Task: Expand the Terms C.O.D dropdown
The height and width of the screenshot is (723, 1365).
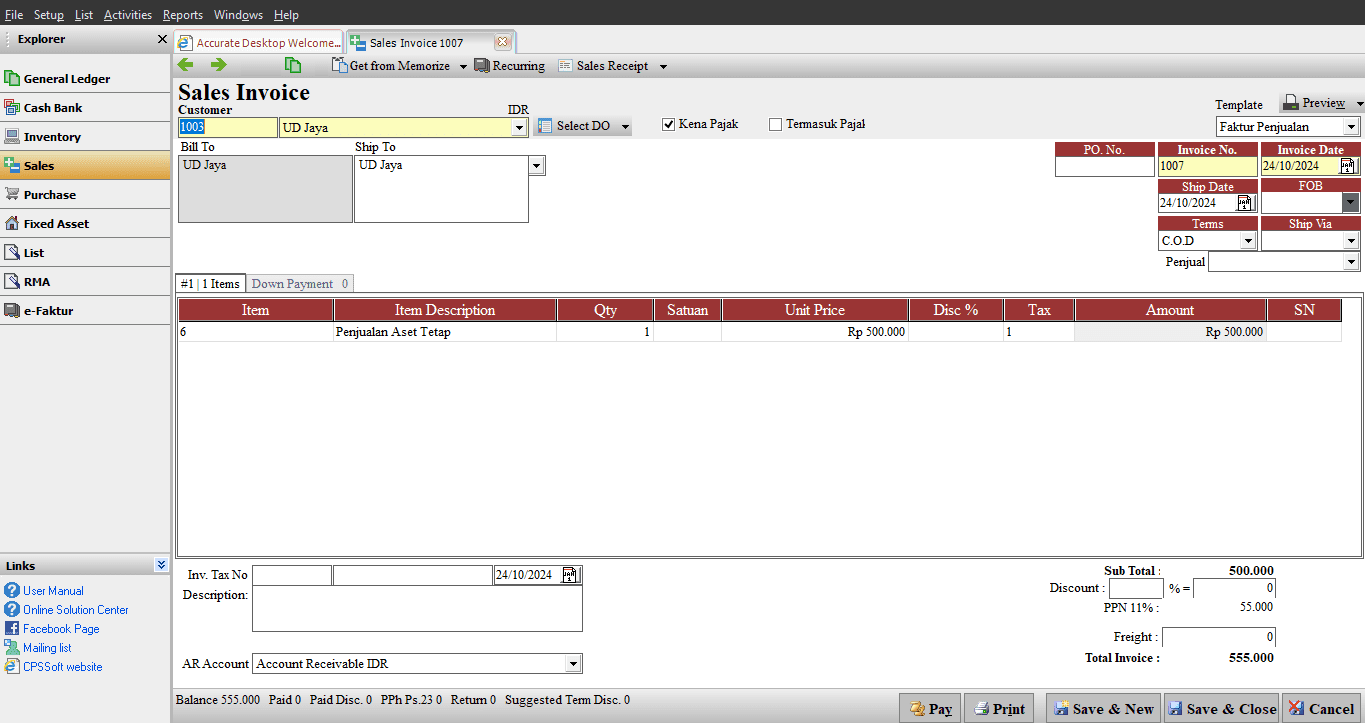Action: (1247, 241)
